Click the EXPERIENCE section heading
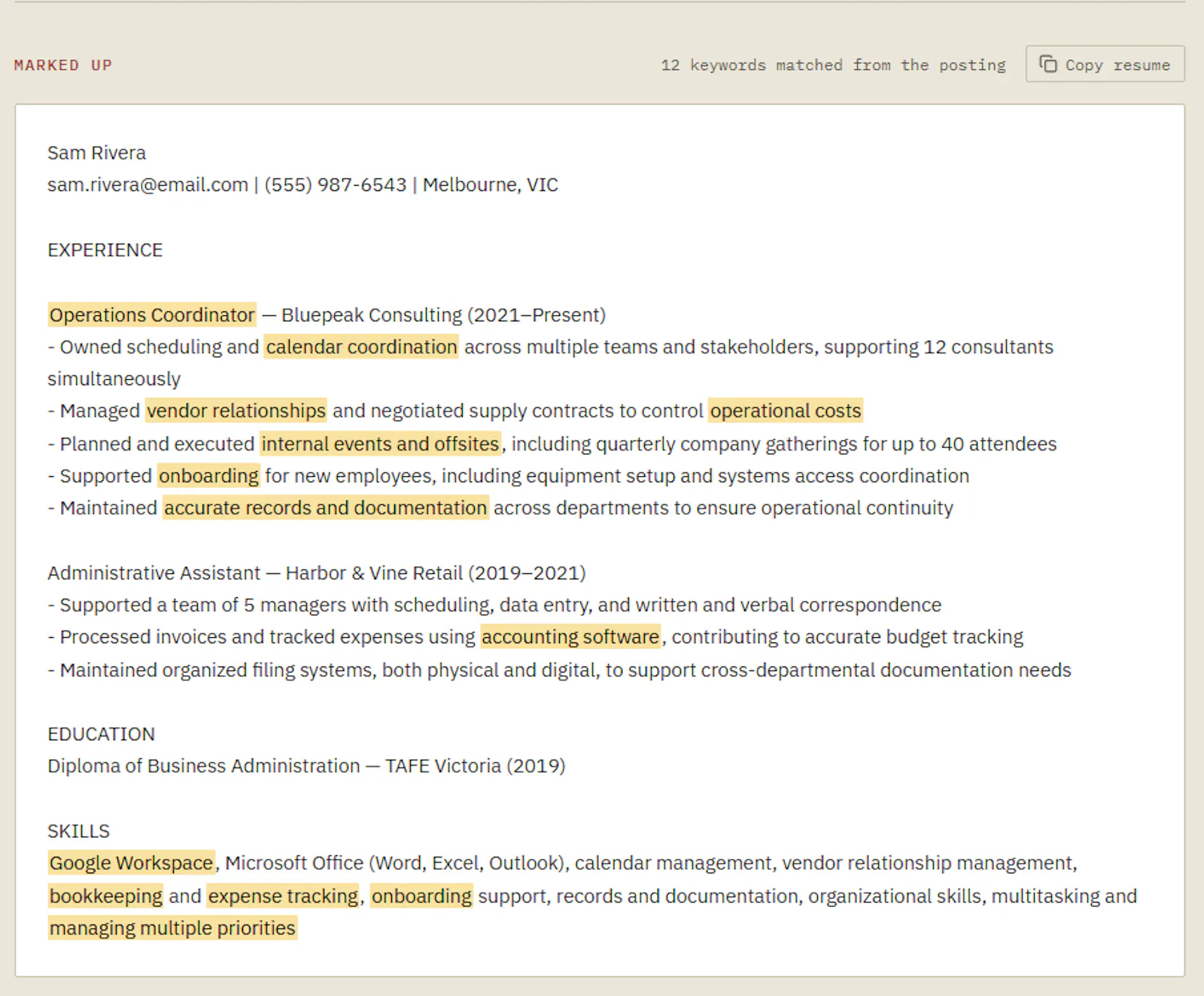 105,250
